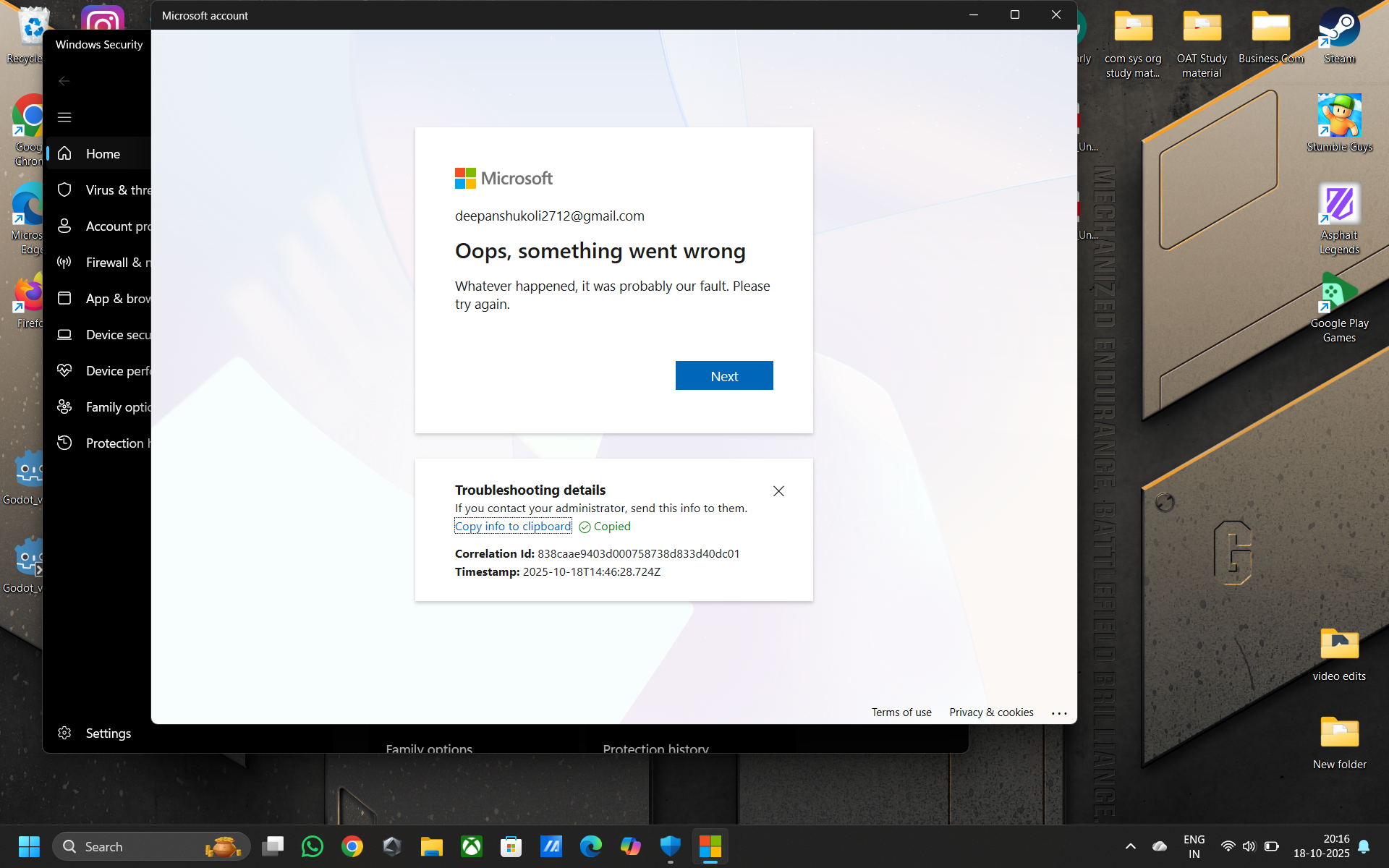1389x868 pixels.
Task: Expand system tray hidden icons chevron
Action: (1130, 846)
